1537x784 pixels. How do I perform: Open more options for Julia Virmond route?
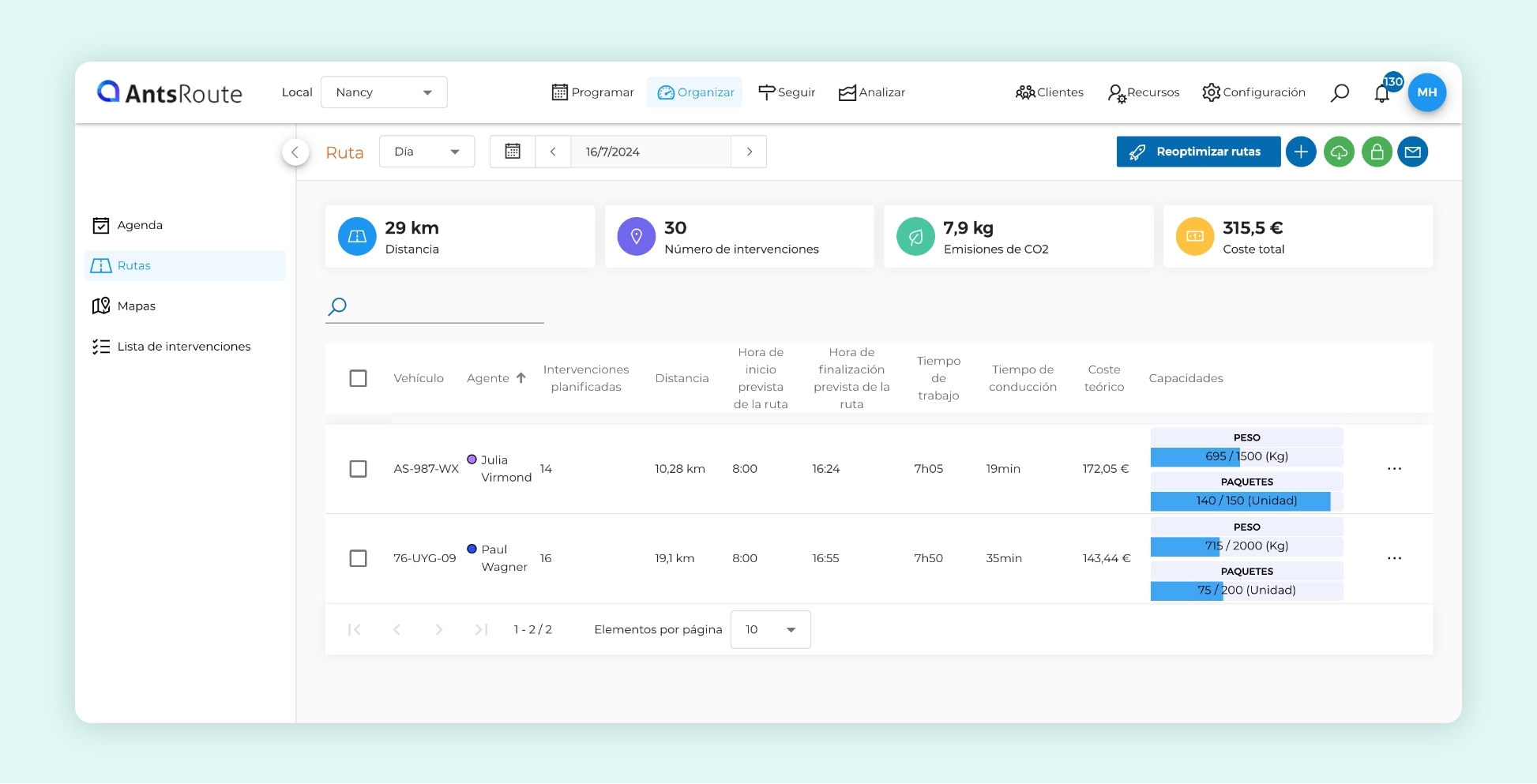(1394, 469)
